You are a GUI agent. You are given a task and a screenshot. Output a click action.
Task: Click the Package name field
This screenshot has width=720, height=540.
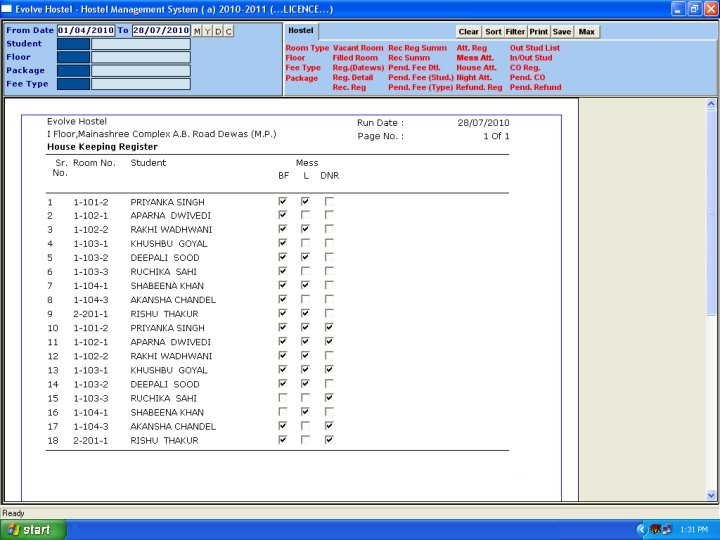[x=141, y=71]
